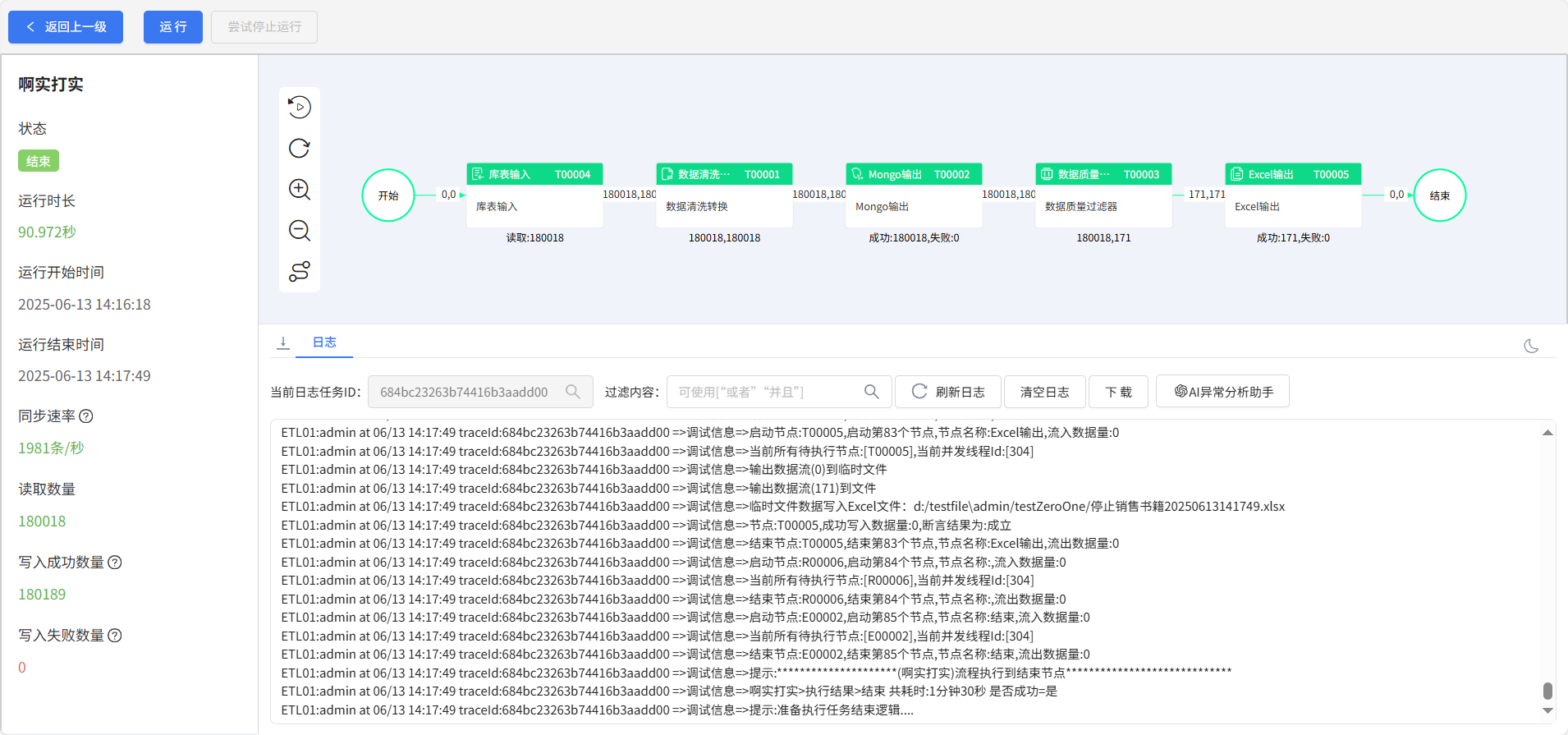The width and height of the screenshot is (1568, 735).
Task: Click the 清空日志 button
Action: [x=1045, y=392]
